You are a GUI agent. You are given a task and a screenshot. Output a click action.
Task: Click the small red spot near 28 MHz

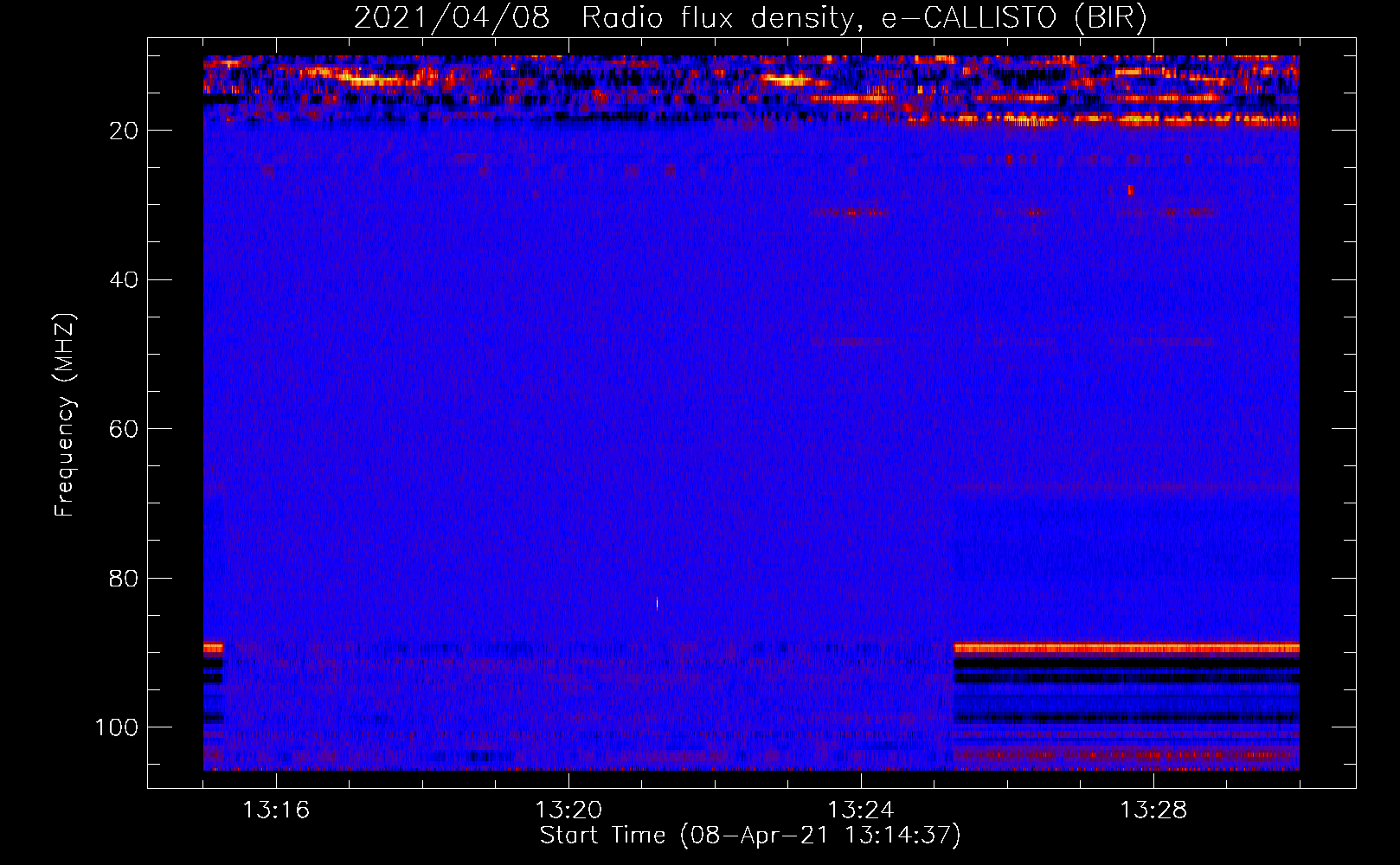[1130, 190]
